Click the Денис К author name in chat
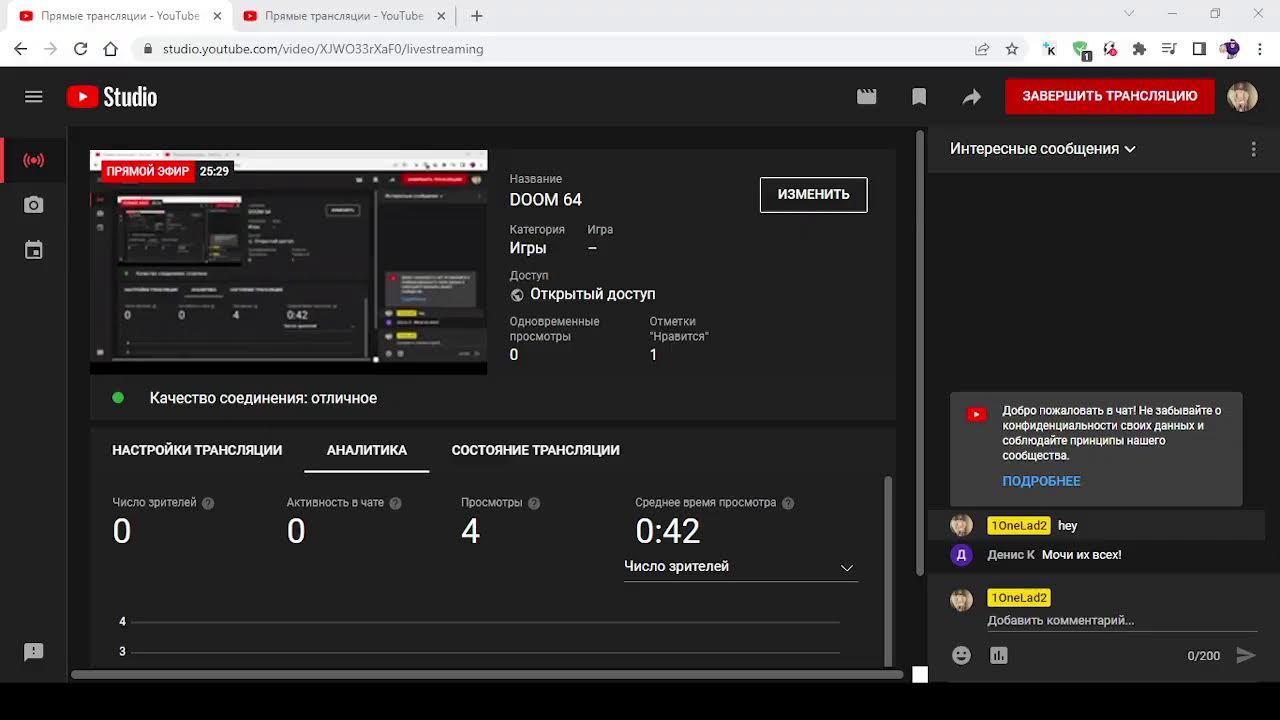Screen dimensions: 1280x720 (x=1011, y=555)
